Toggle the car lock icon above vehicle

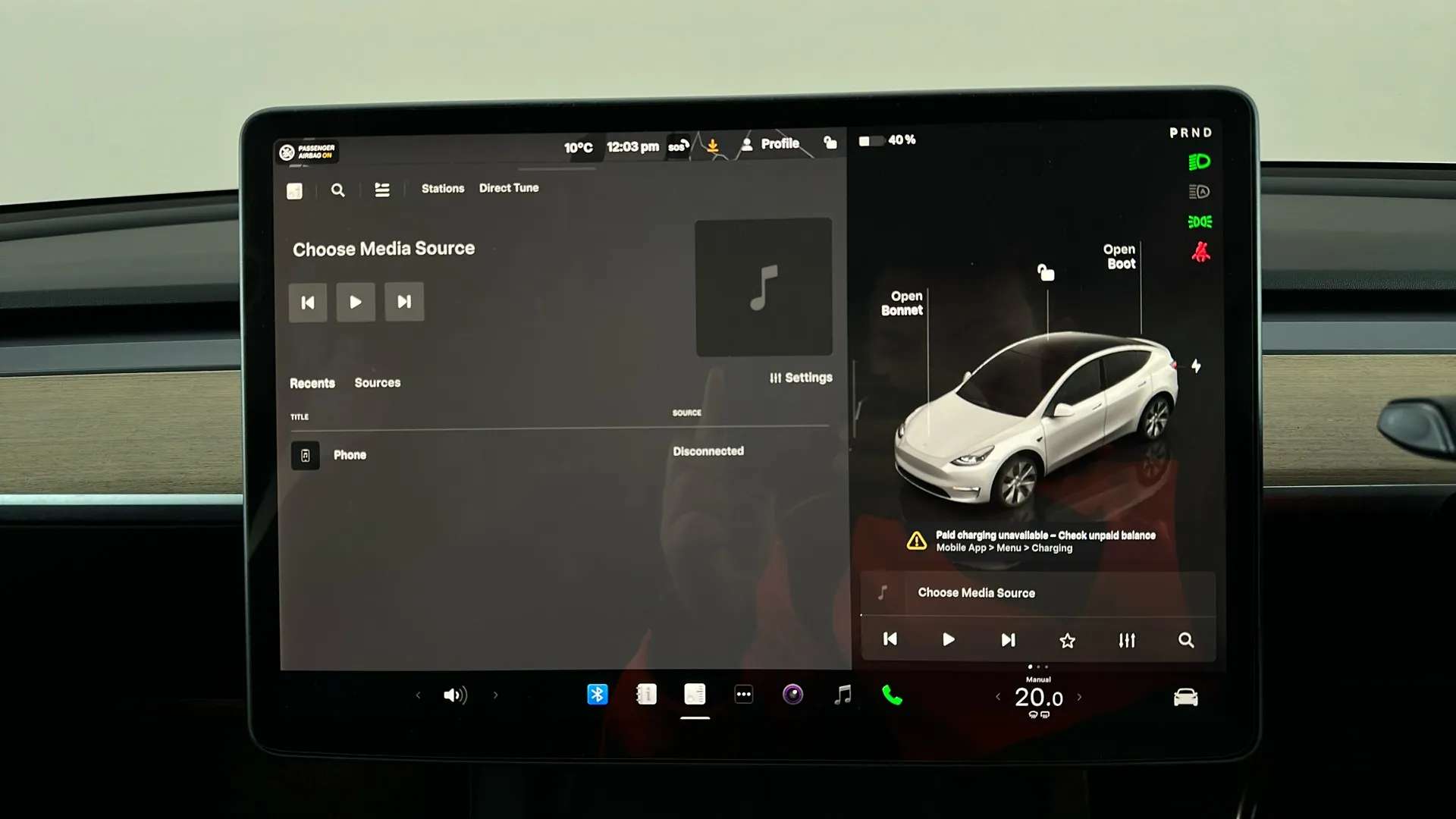pos(1046,272)
